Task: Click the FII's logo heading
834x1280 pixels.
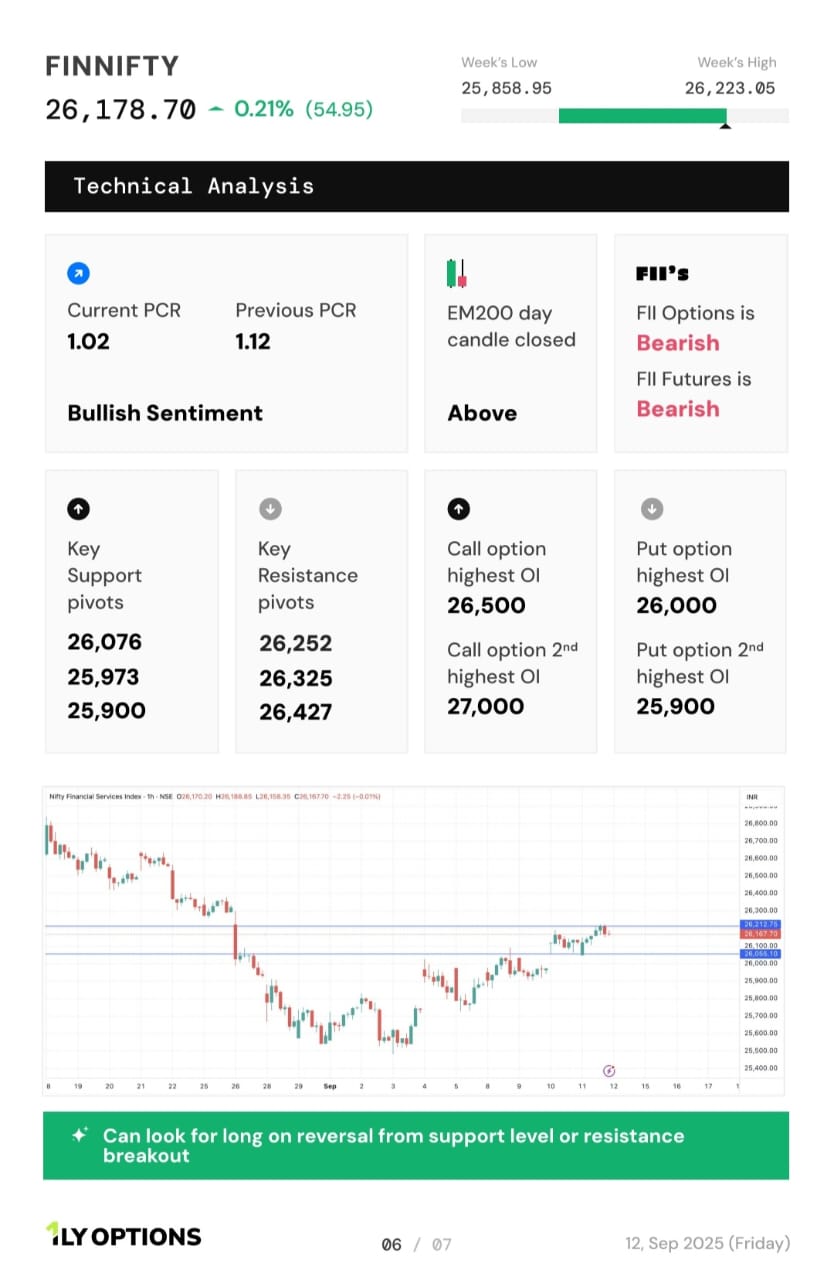Action: tap(662, 273)
